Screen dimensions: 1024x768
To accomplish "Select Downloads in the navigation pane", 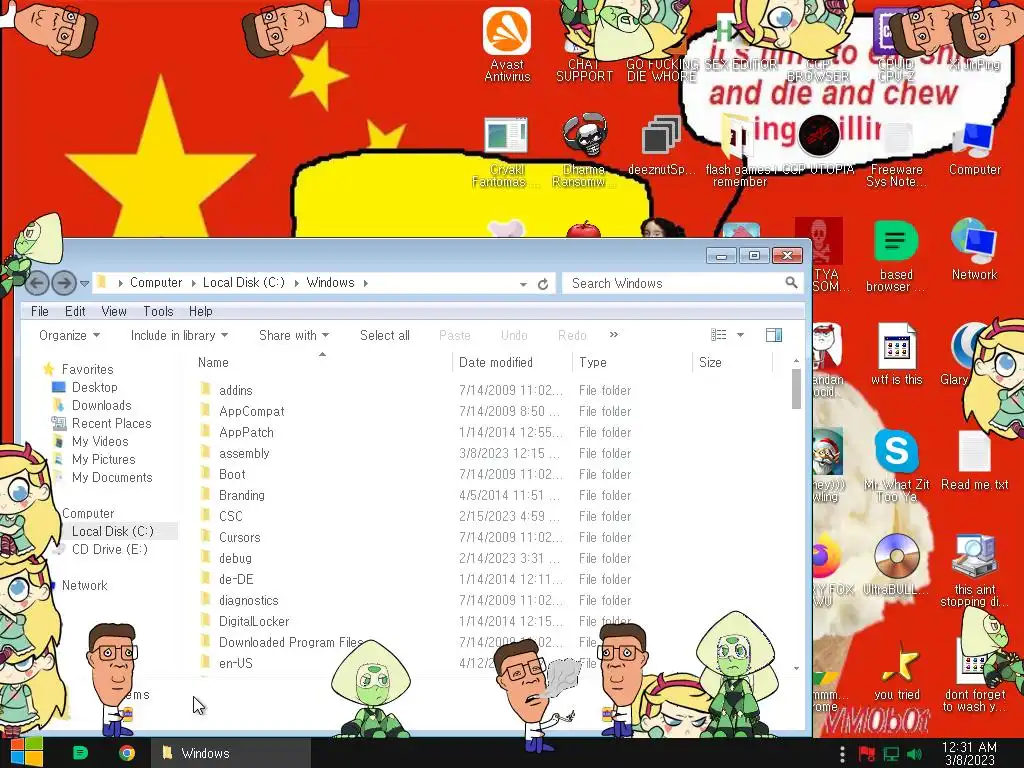I will [101, 406].
